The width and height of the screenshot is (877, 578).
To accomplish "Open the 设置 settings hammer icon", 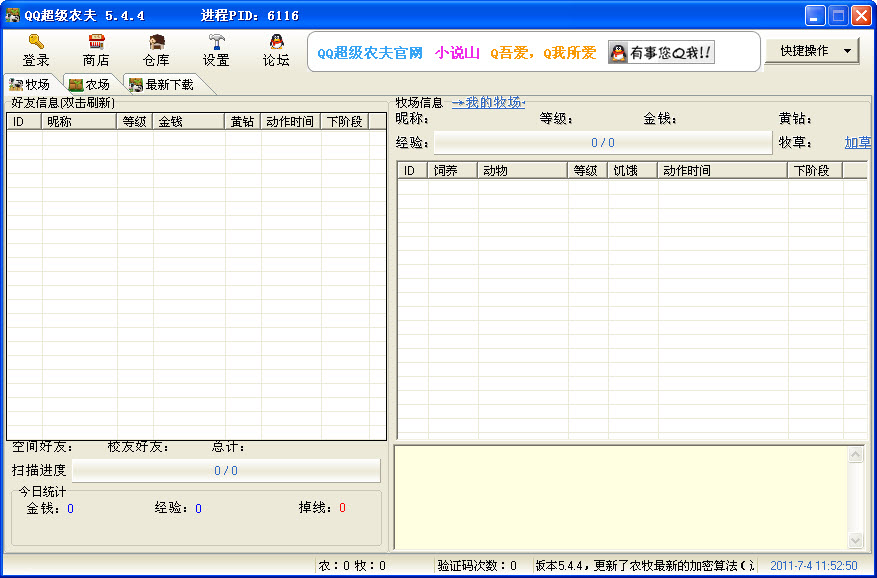I will 216,42.
